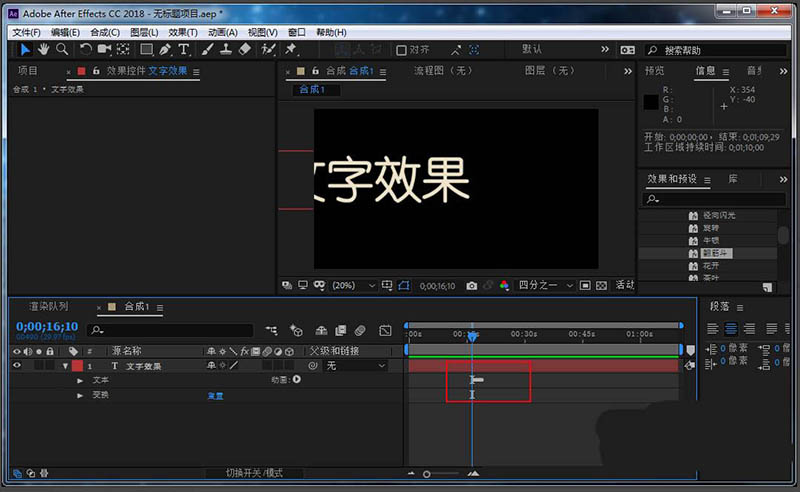This screenshot has height=492, width=800.
Task: Select the horizontal Type tool
Action: tap(184, 49)
